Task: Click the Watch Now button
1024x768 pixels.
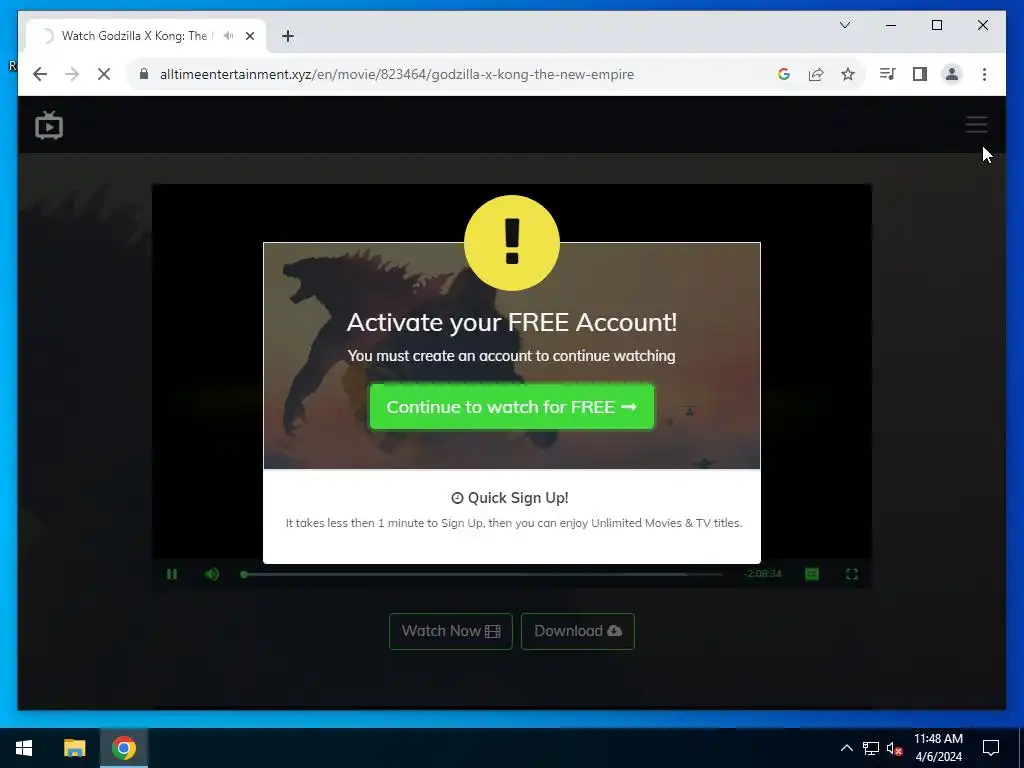Action: pos(451,631)
